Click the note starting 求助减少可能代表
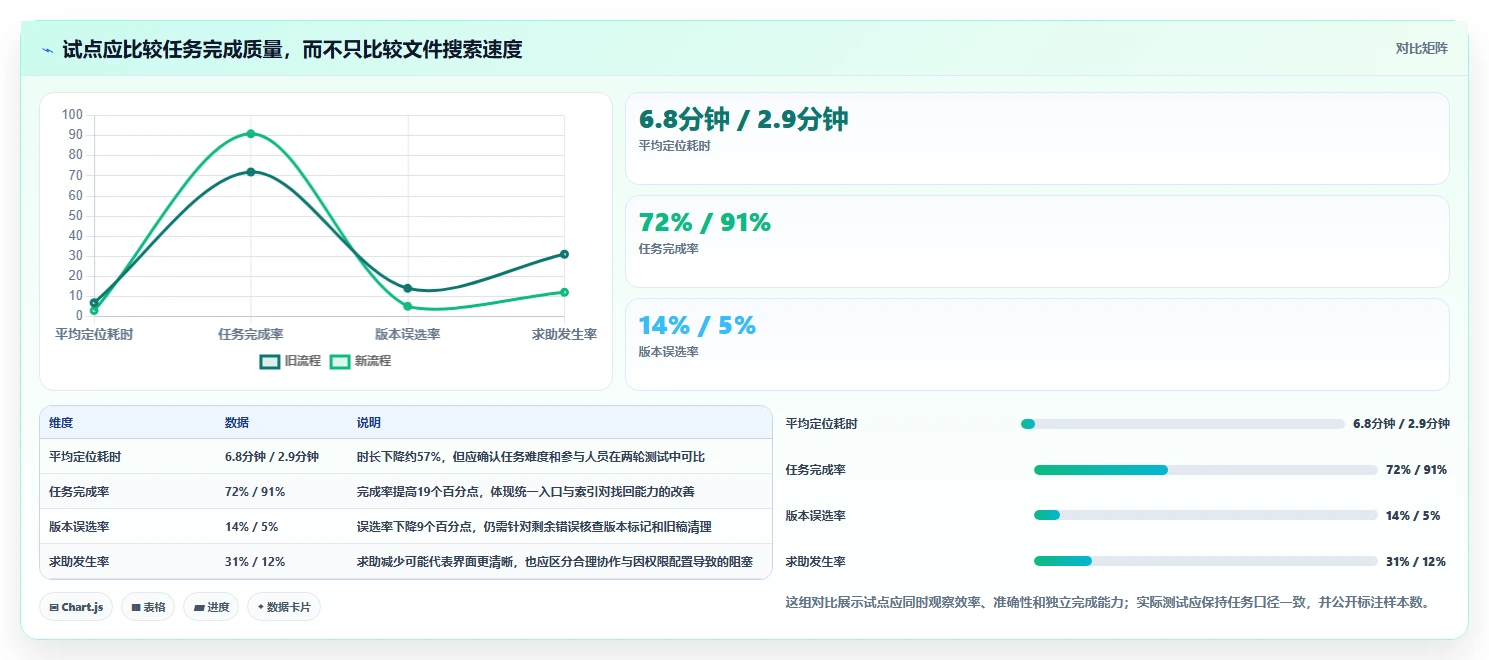 (555, 562)
